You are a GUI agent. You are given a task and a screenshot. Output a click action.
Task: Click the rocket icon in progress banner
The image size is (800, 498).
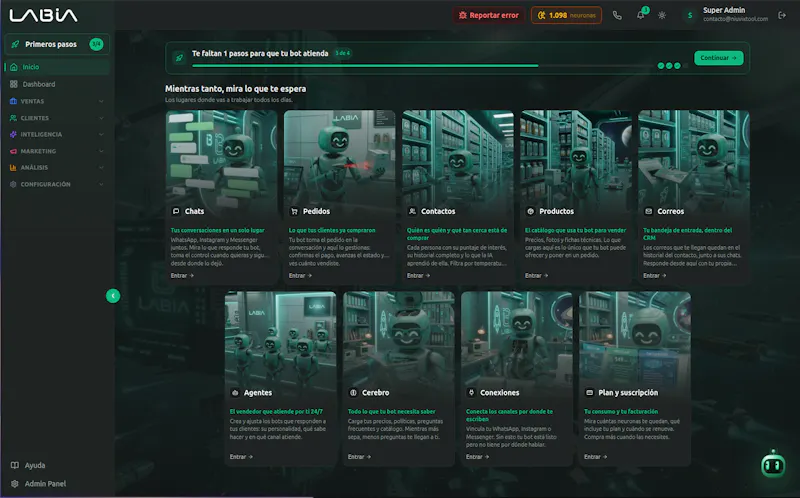[179, 58]
